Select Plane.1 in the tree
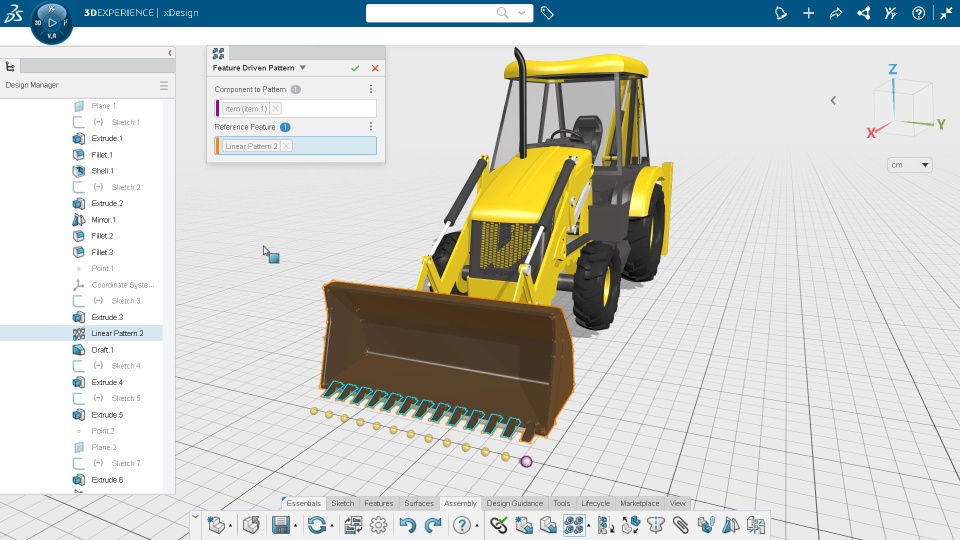This screenshot has width=960, height=540. click(x=103, y=106)
